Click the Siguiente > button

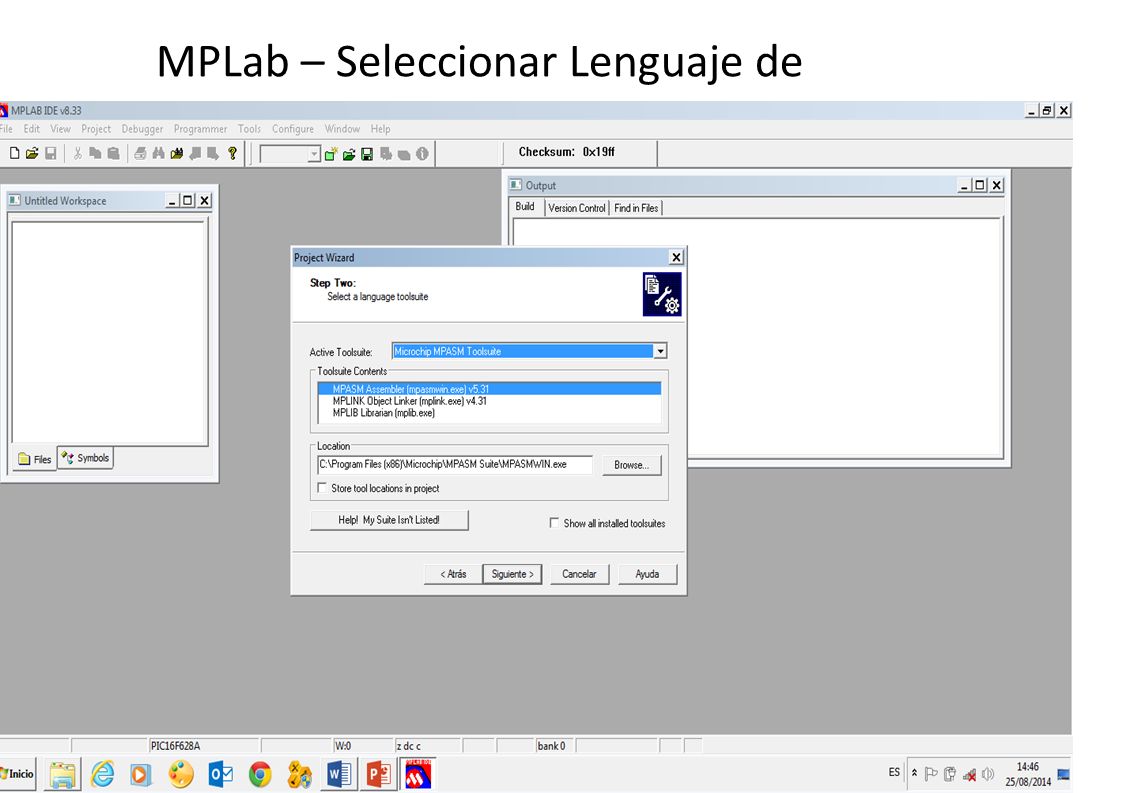[x=512, y=574]
